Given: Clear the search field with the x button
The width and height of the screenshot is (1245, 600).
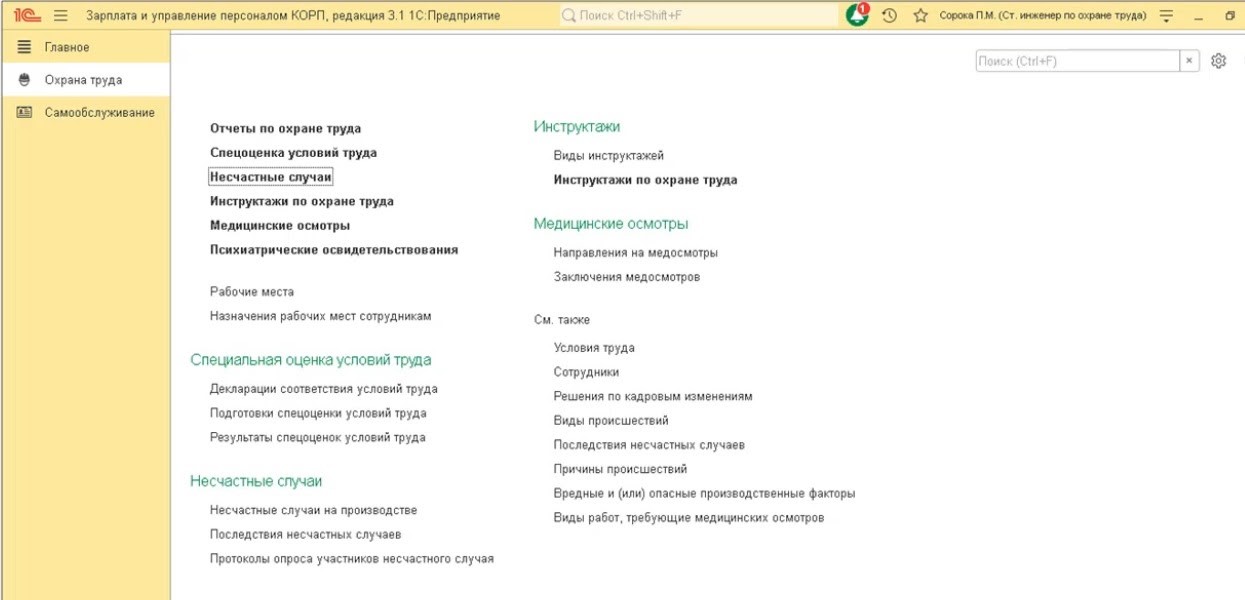Looking at the screenshot, I should tap(1189, 61).
